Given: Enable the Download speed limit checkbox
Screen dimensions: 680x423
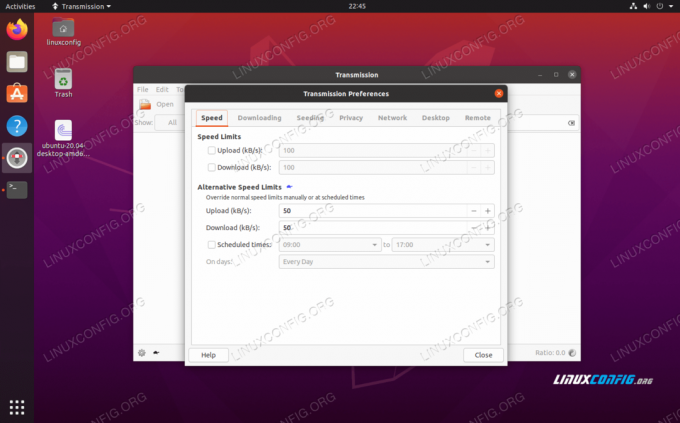Looking at the screenshot, I should [x=212, y=167].
